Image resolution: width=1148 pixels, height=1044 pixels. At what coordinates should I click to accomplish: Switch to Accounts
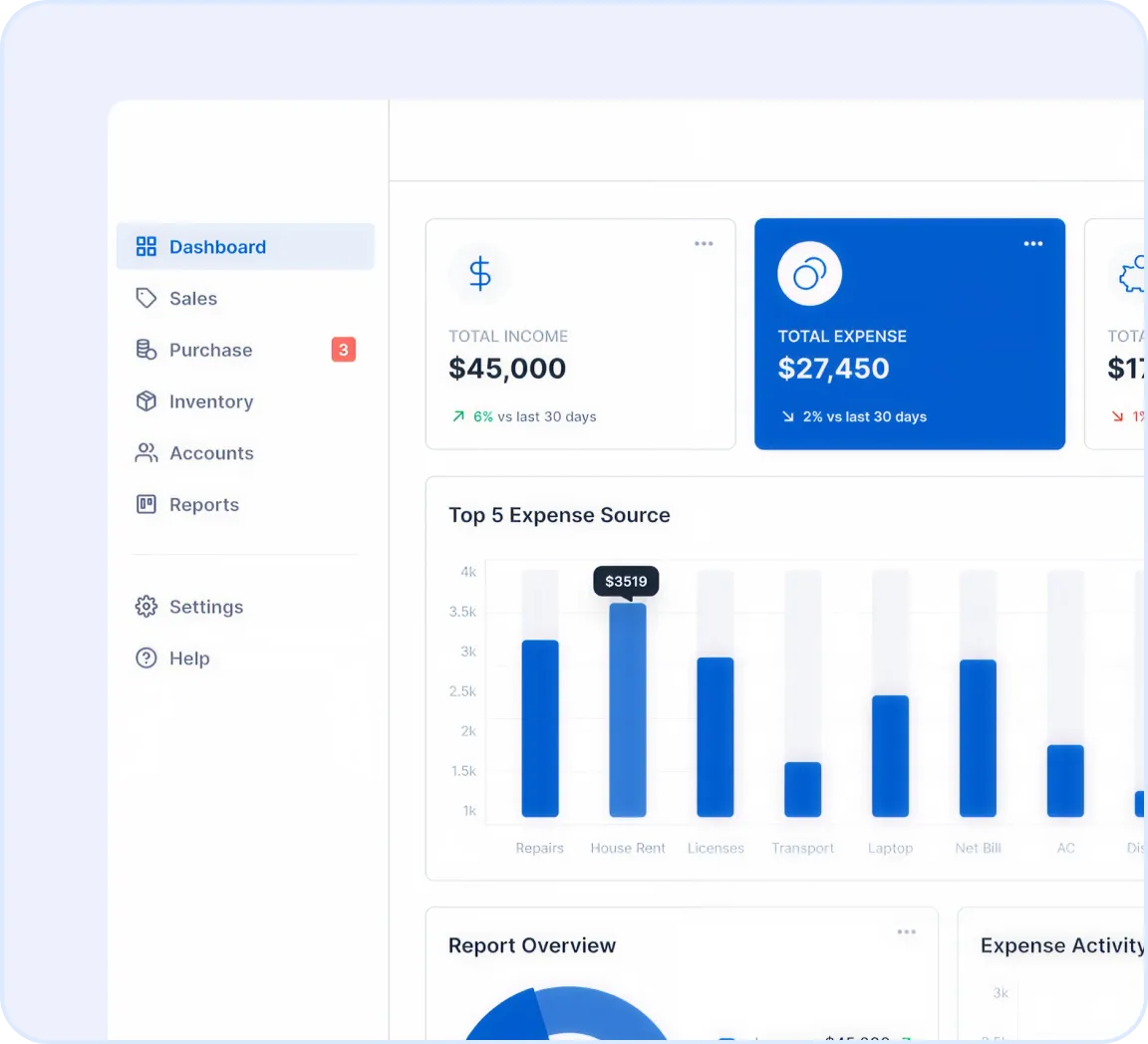click(x=245, y=453)
